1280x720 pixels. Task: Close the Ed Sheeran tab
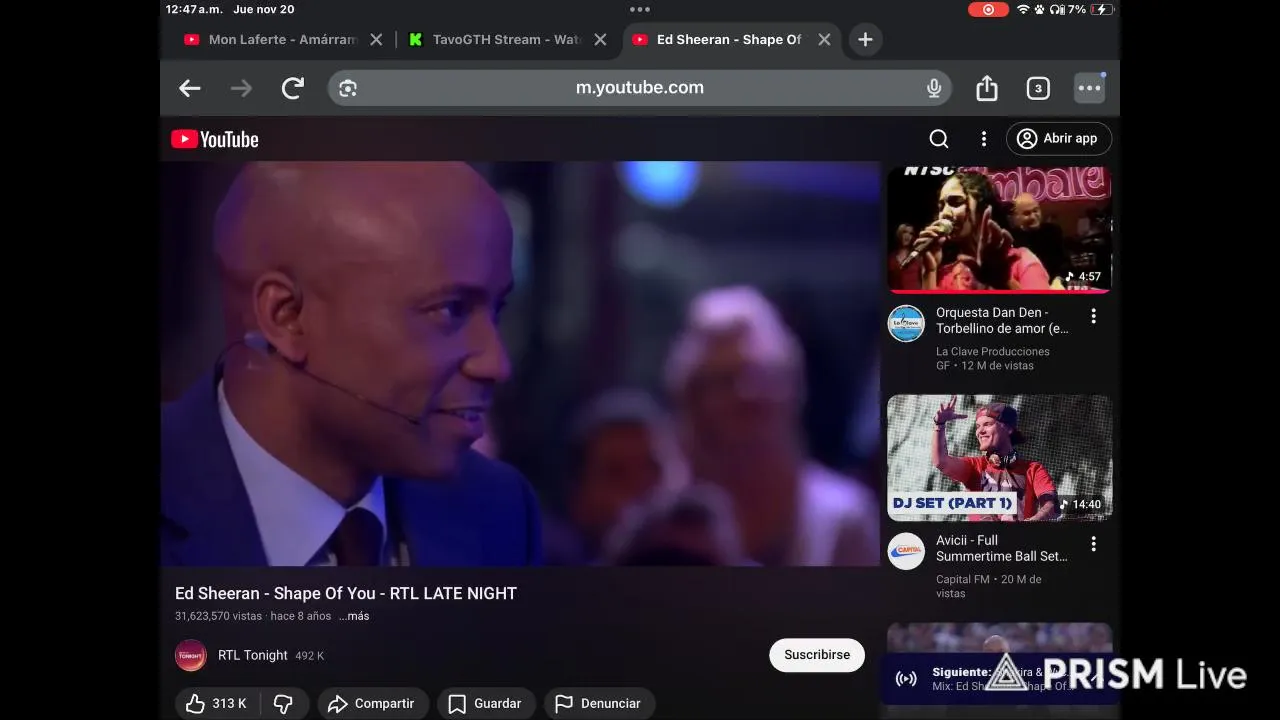824,39
